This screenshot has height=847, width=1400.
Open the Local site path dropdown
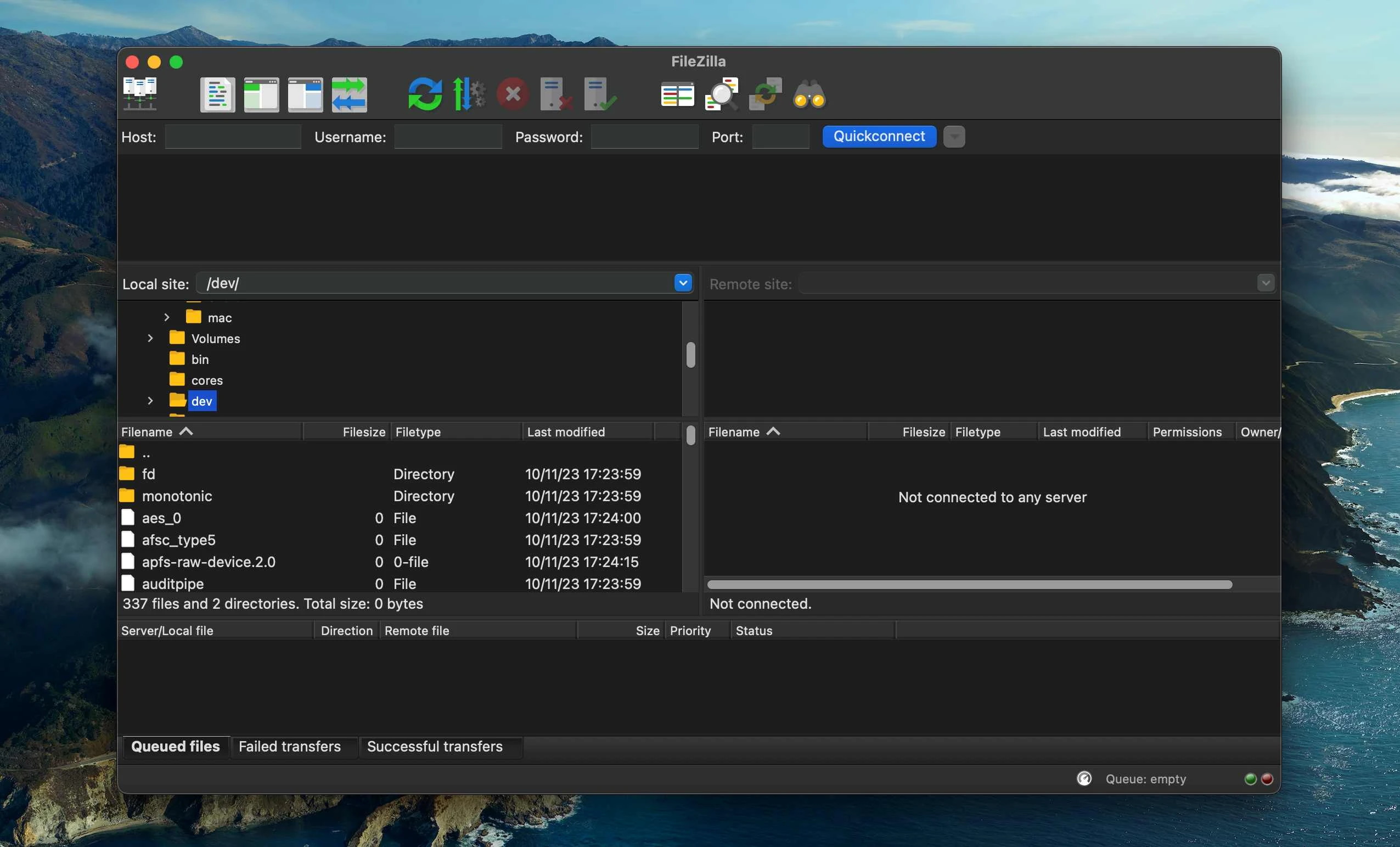click(x=682, y=283)
